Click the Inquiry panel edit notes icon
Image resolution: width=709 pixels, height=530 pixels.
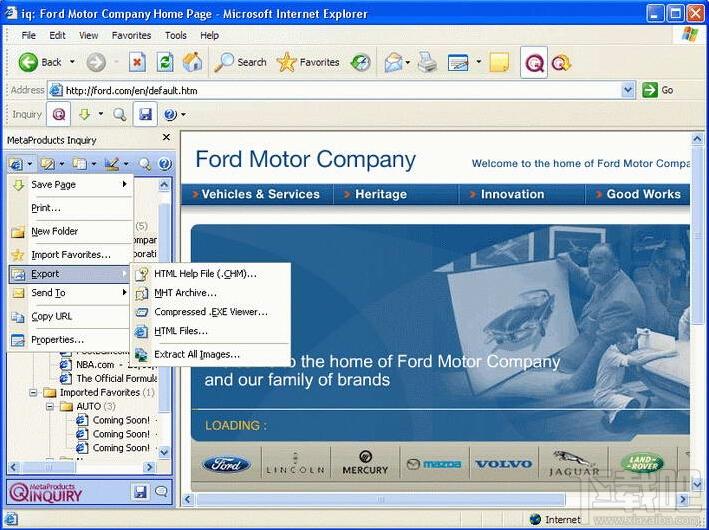coord(47,164)
